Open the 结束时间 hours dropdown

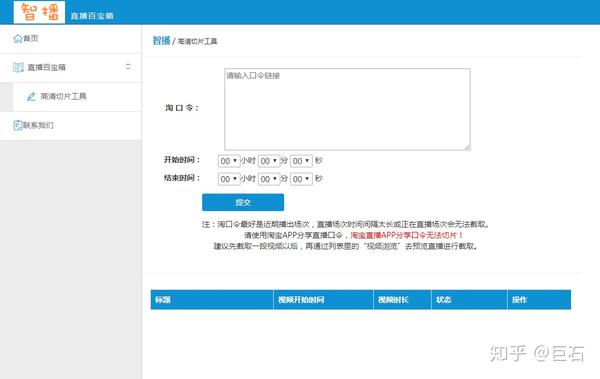[229, 179]
